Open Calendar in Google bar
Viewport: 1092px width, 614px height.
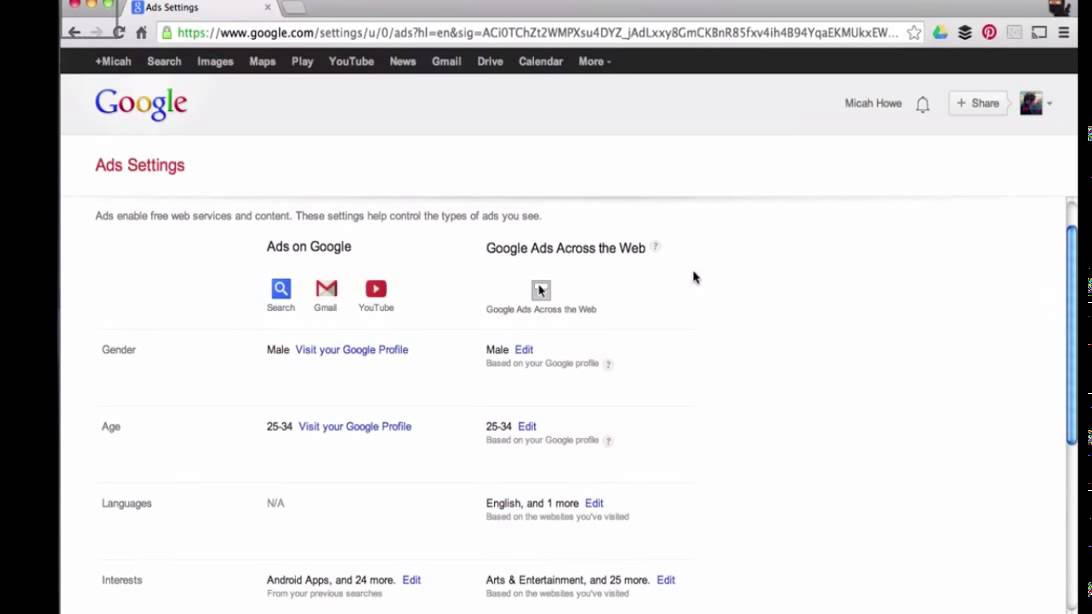tap(540, 61)
